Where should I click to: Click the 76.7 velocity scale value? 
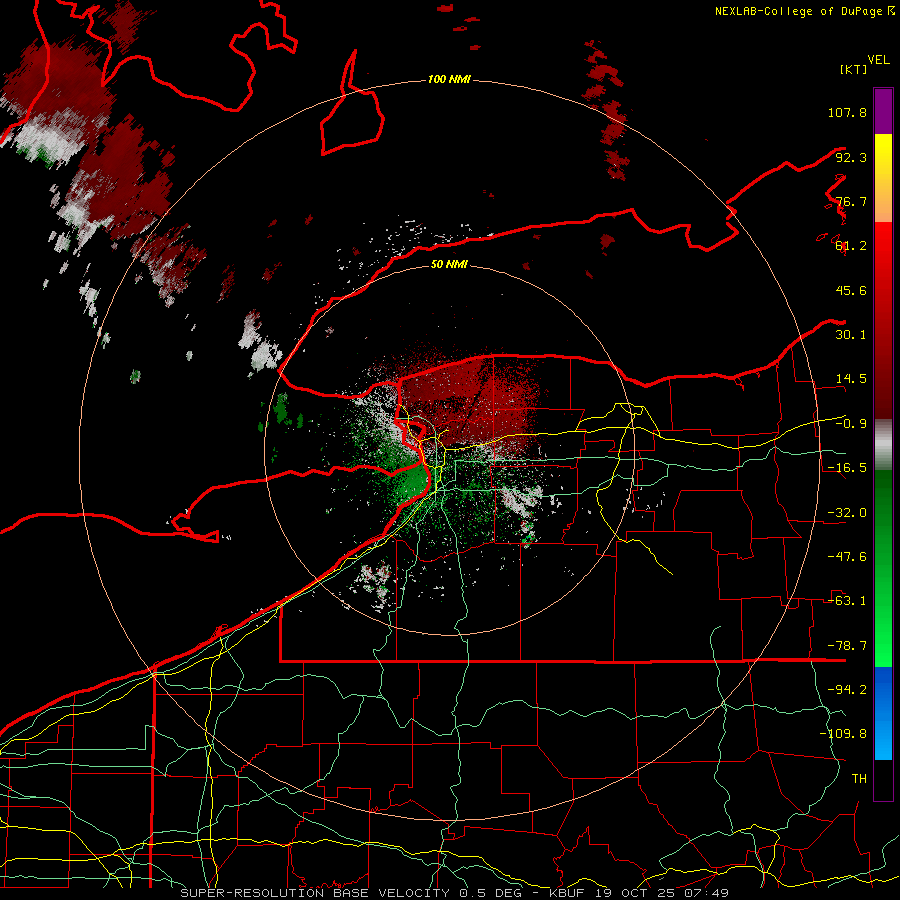[851, 201]
